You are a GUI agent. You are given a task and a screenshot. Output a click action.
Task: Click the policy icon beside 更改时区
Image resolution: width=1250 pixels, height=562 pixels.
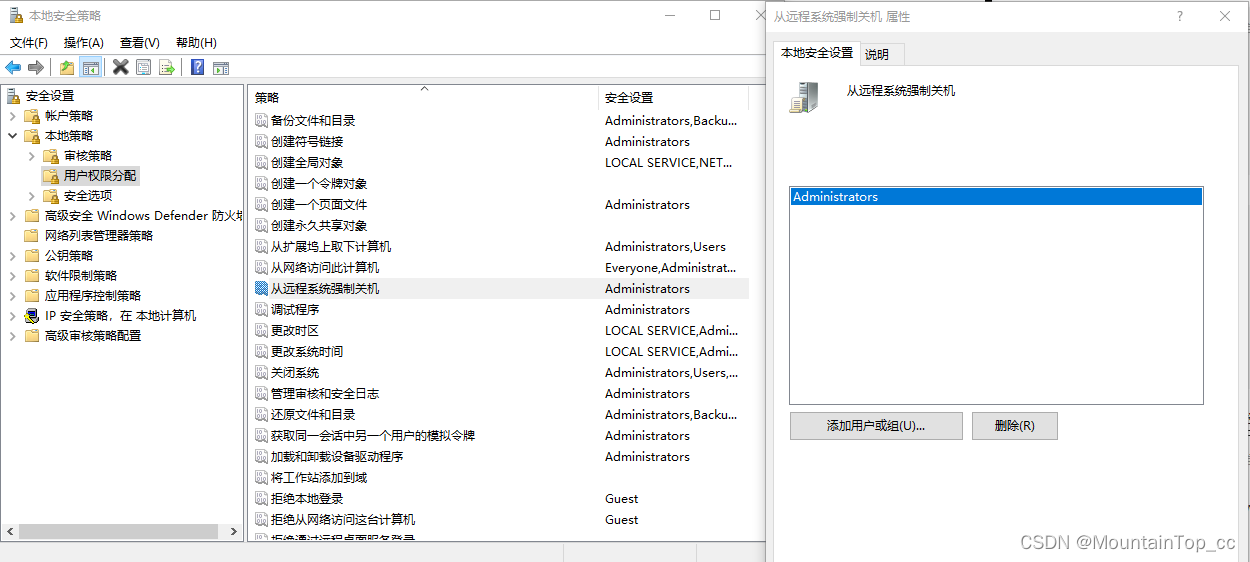pyautogui.click(x=262, y=331)
